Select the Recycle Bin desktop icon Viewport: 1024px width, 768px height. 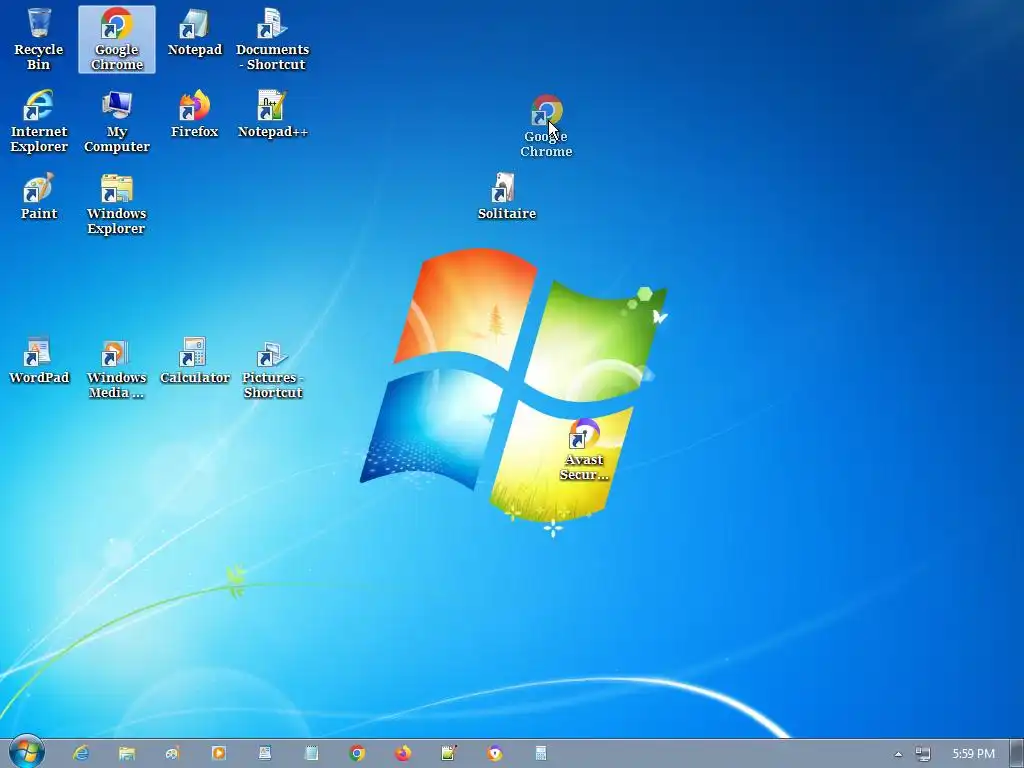pyautogui.click(x=39, y=39)
